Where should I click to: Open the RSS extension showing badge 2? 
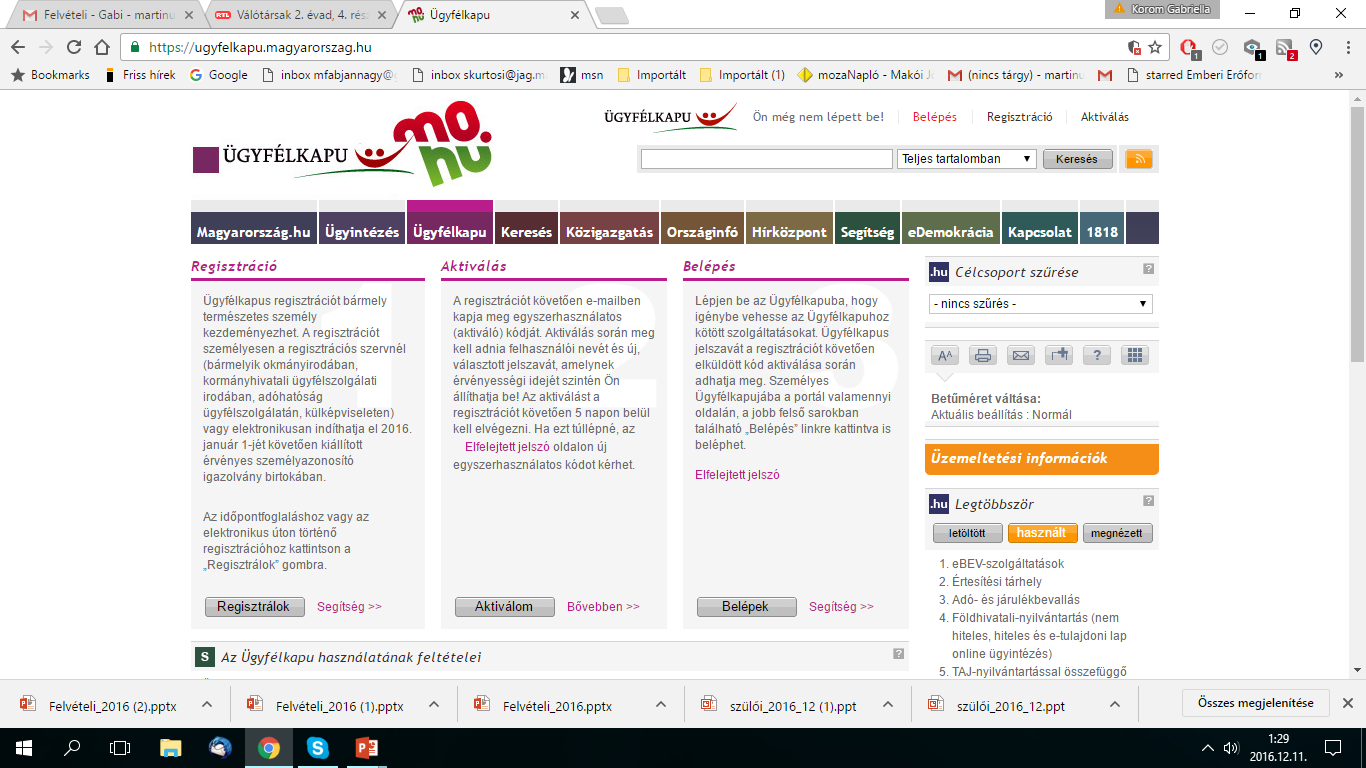(1285, 47)
